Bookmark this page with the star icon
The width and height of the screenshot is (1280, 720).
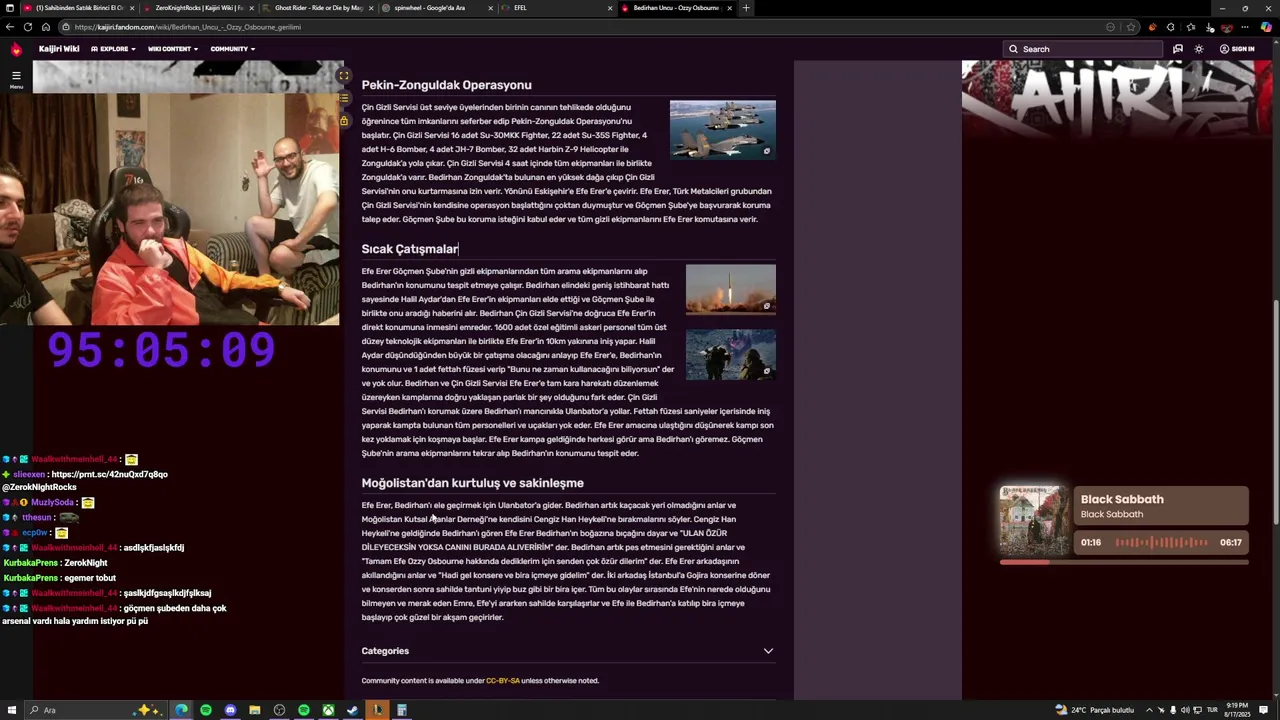[1131, 27]
